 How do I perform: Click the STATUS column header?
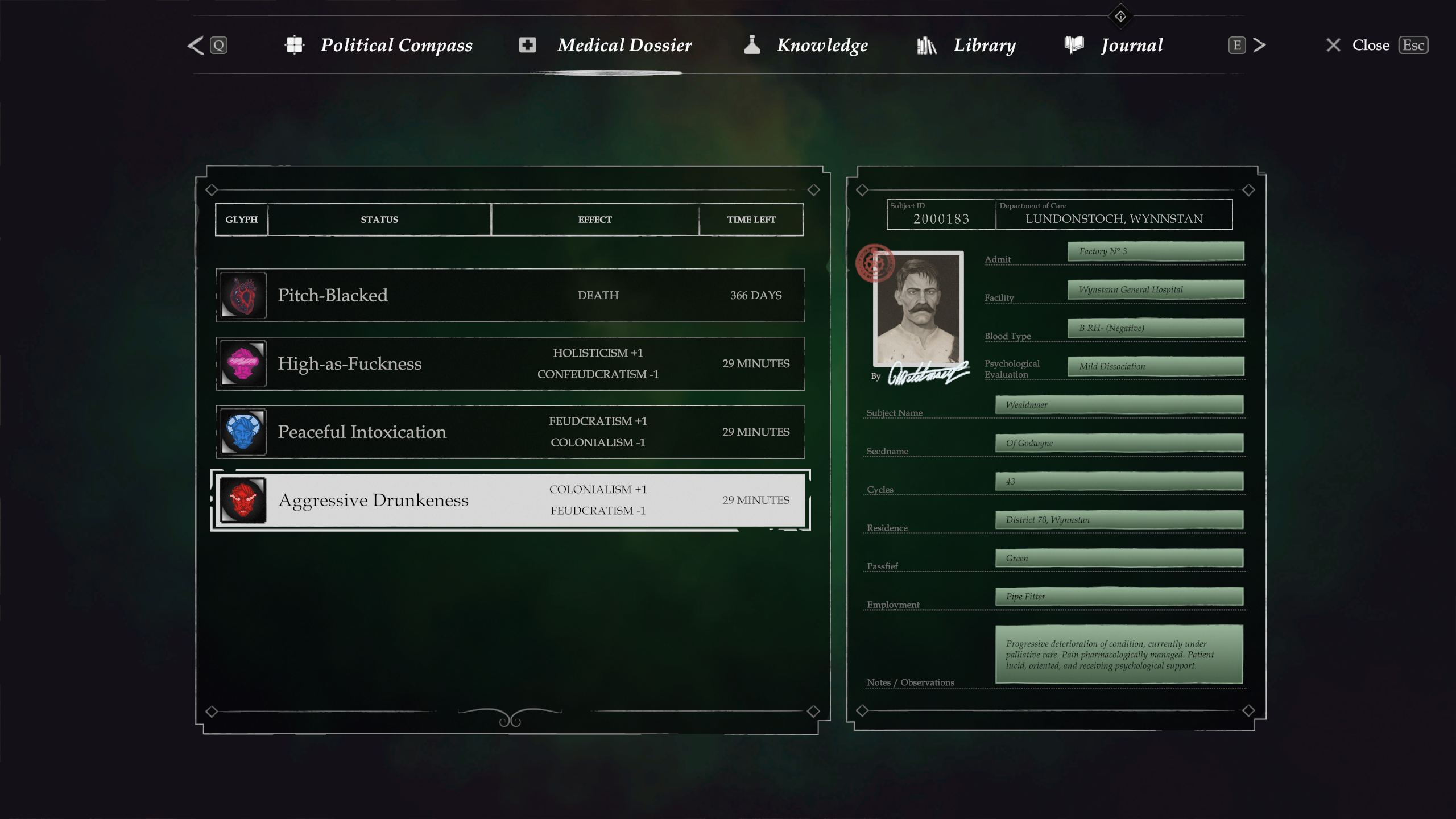[379, 220]
